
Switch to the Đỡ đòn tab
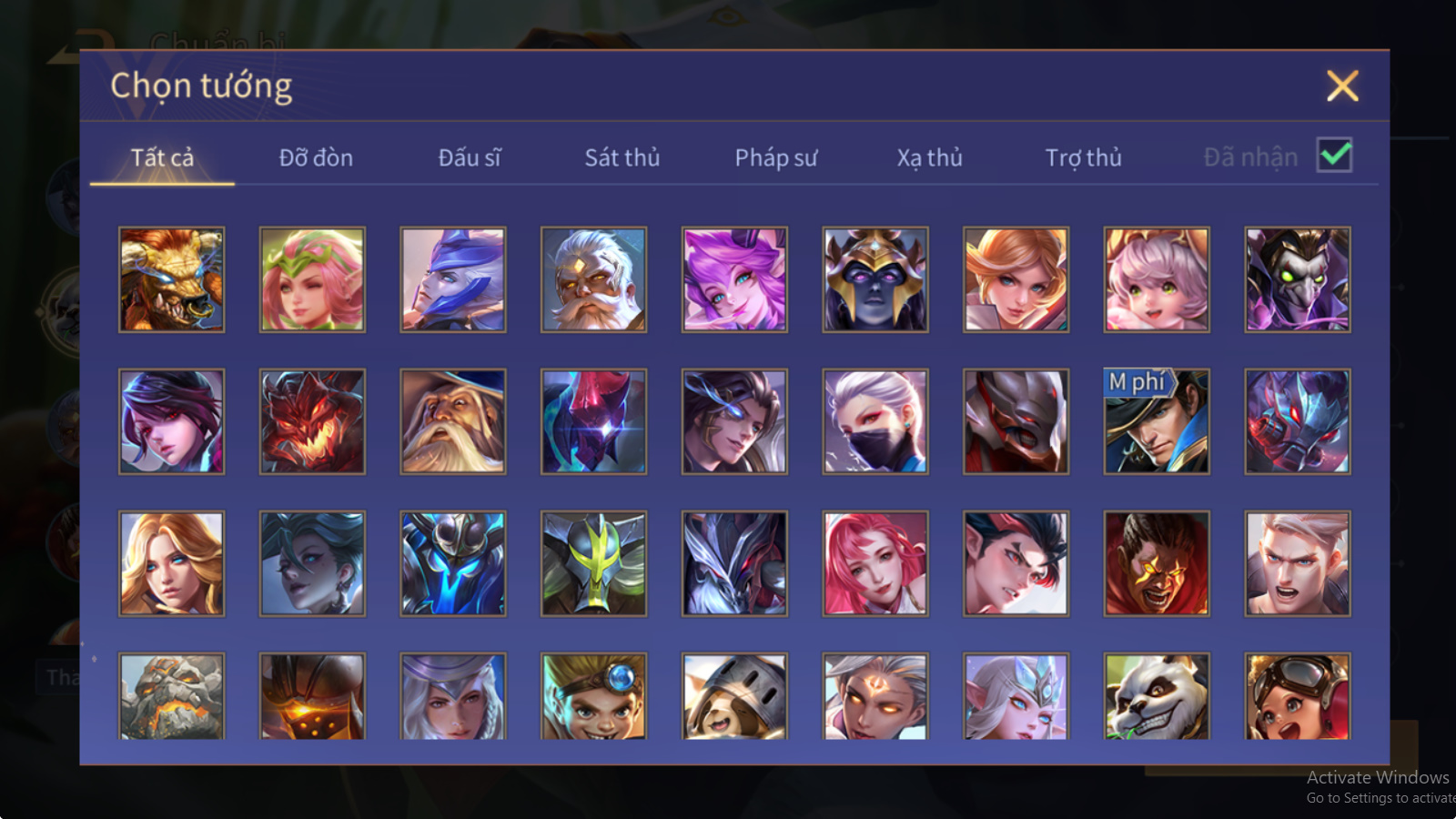coord(316,157)
